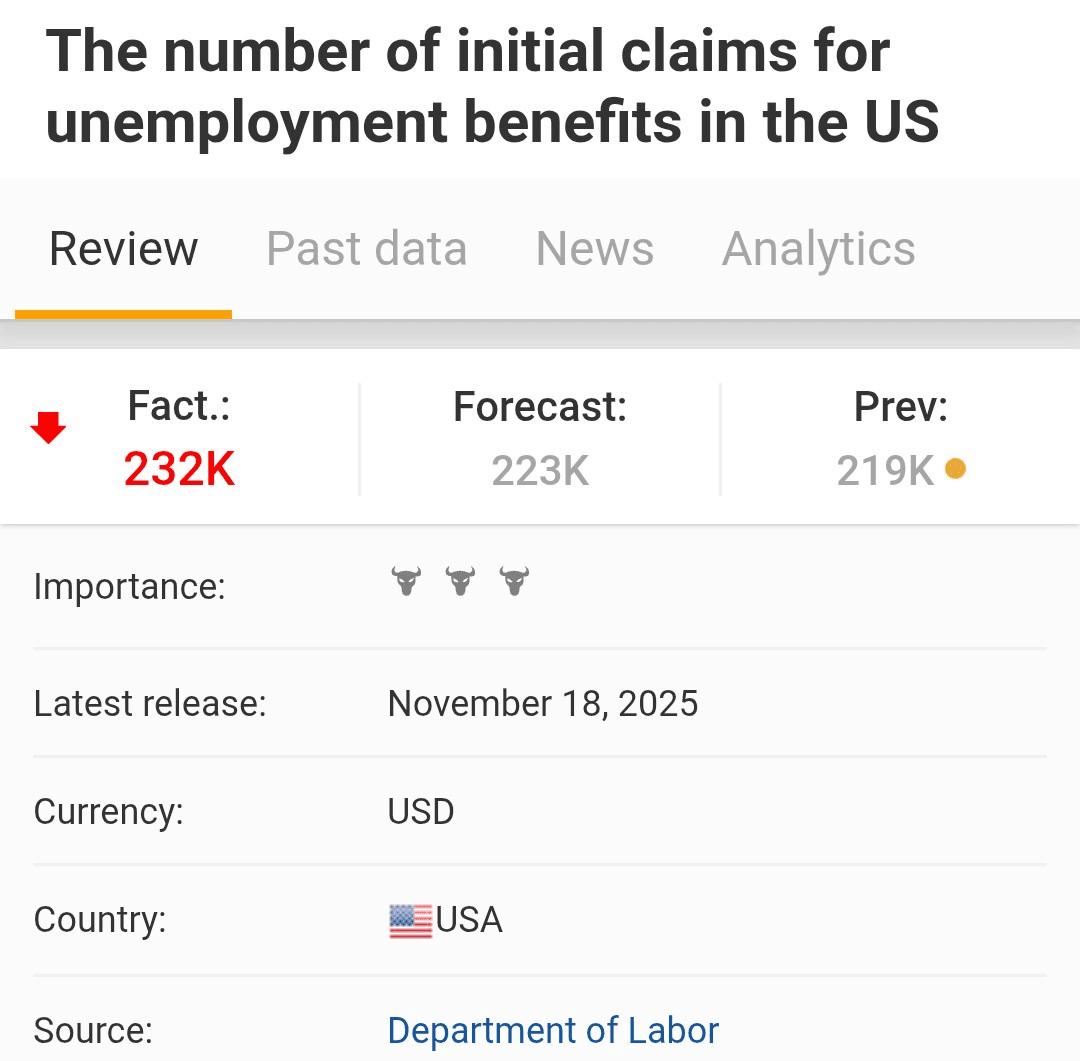This screenshot has width=1080, height=1061.
Task: Click the third bull importance icon
Action: (514, 581)
